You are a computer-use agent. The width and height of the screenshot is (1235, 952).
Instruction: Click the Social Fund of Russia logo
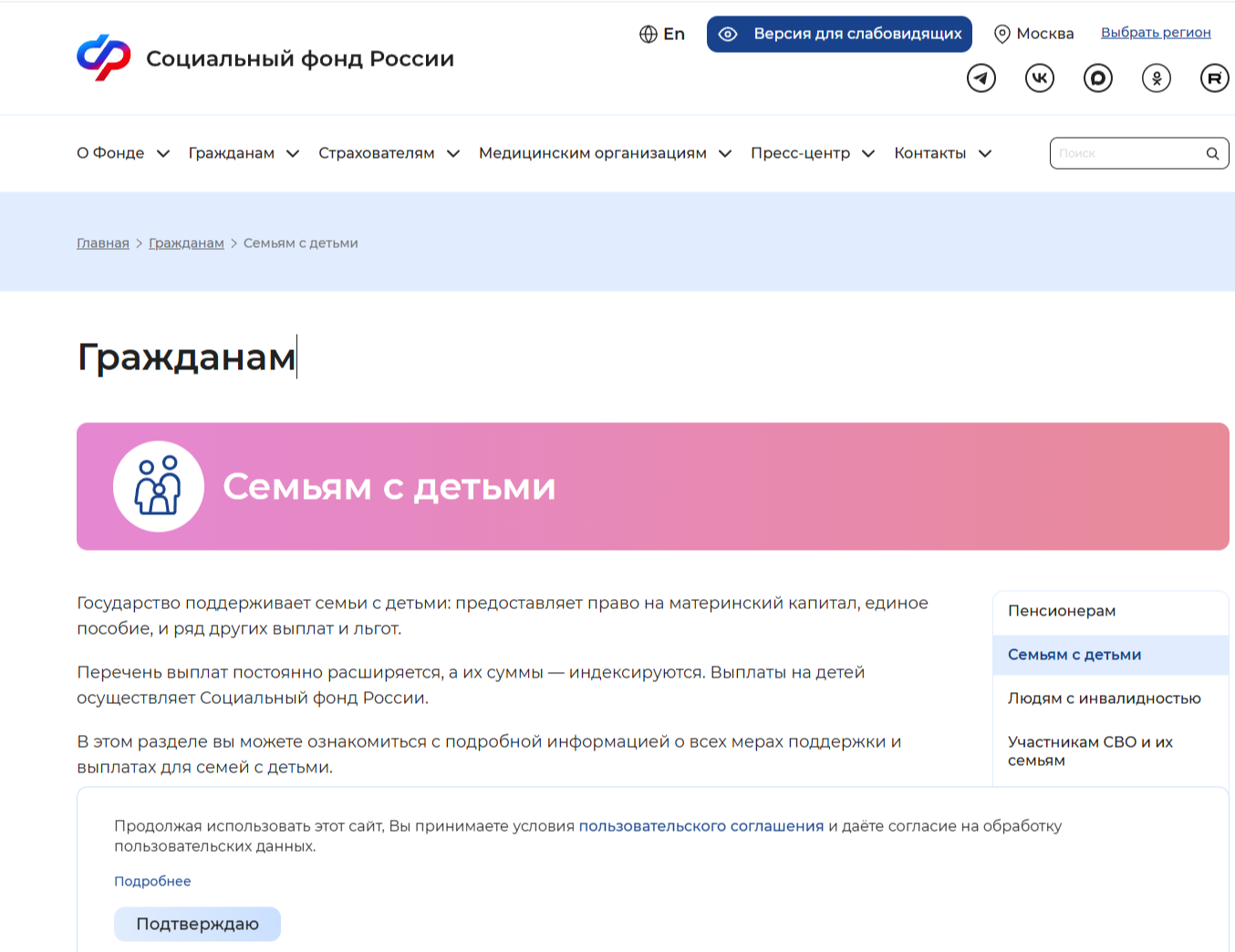(104, 57)
